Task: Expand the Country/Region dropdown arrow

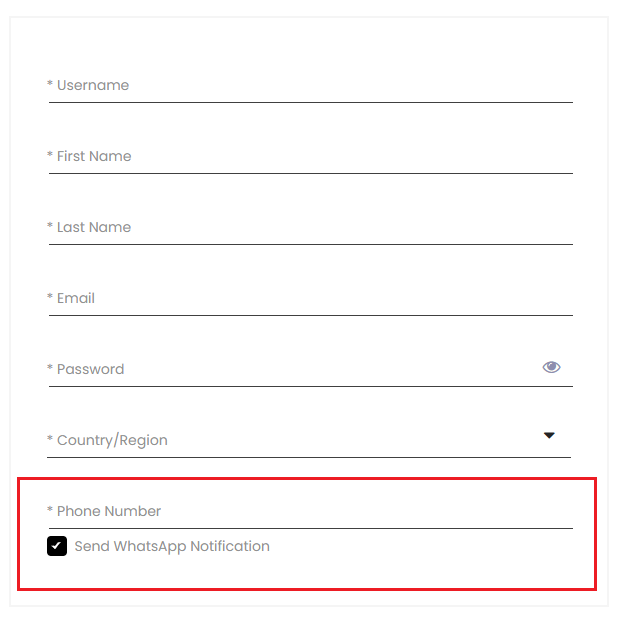Action: [x=549, y=435]
